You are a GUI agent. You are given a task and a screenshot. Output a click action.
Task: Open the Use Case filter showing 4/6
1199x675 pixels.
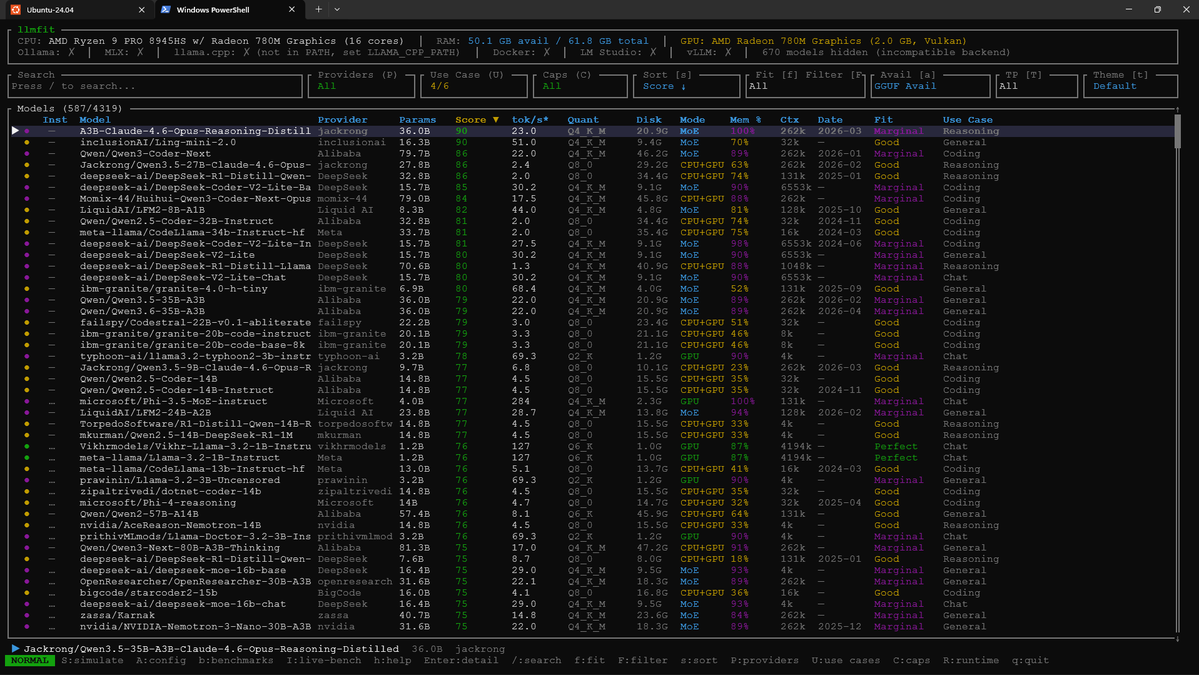pos(473,85)
